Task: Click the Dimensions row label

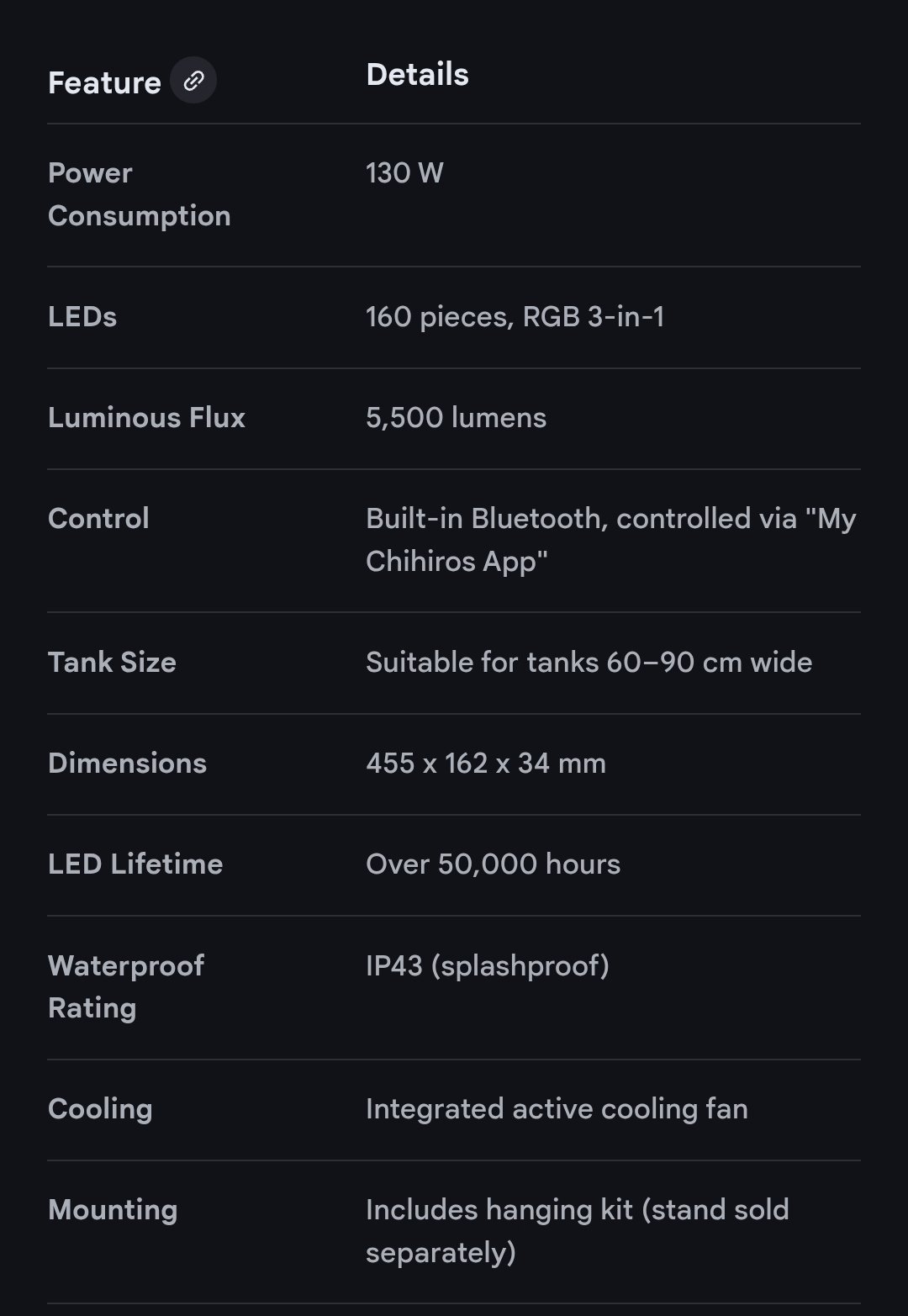Action: 127,764
